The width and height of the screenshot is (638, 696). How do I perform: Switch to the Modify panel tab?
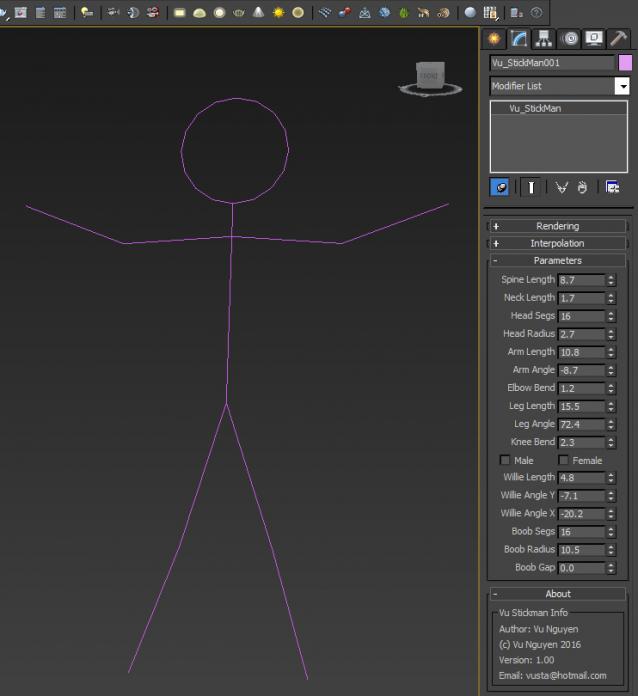519,39
